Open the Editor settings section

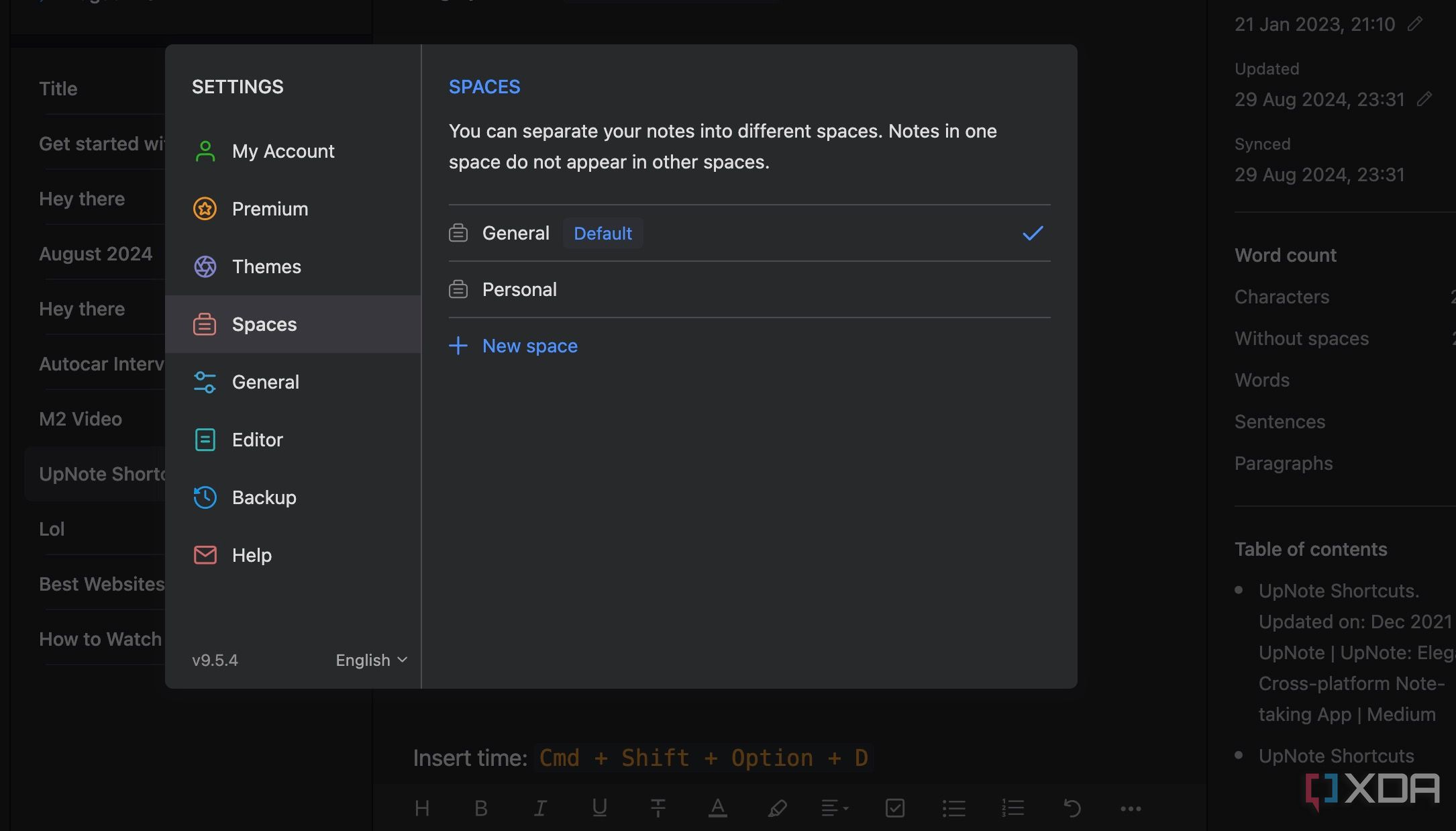293,440
